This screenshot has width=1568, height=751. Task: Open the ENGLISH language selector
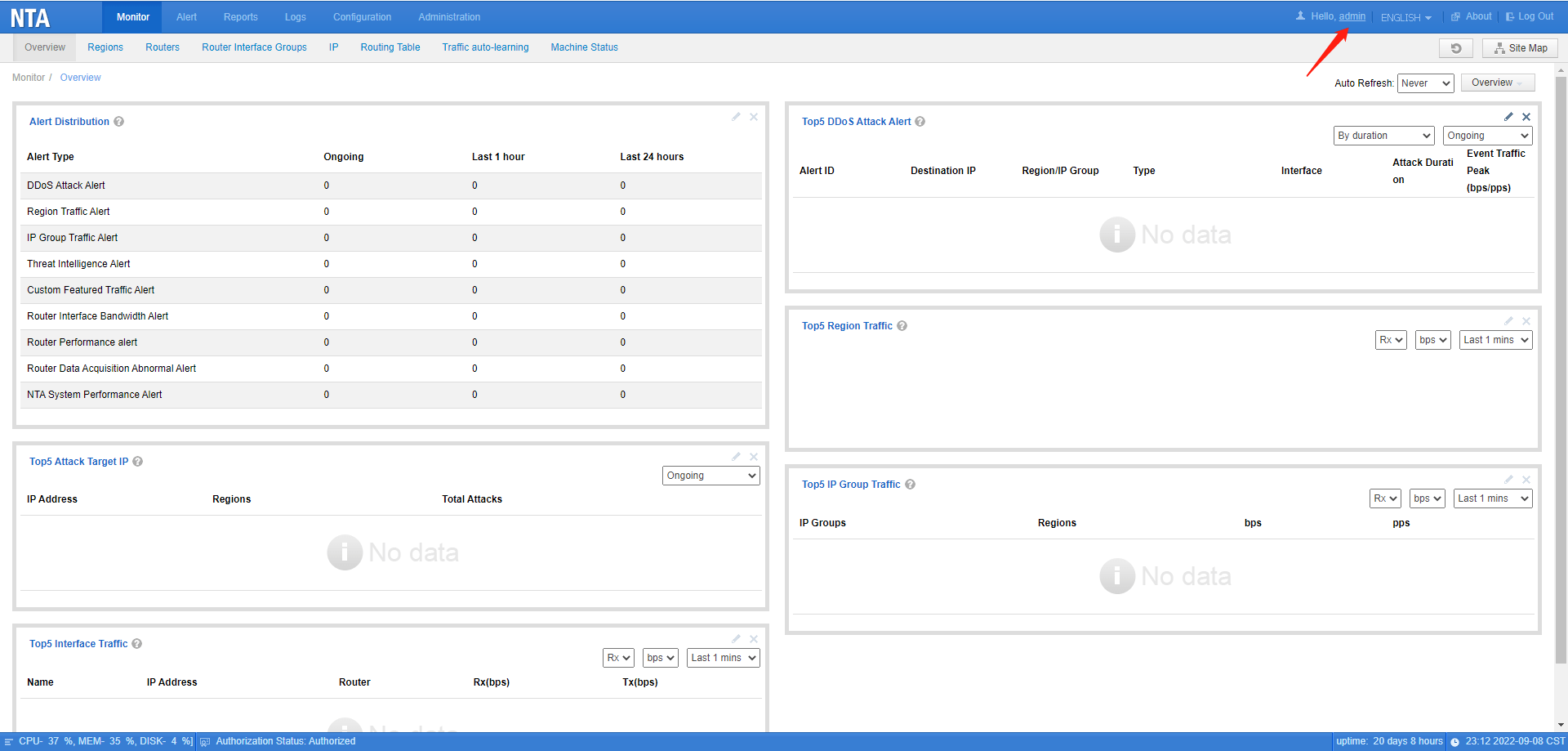point(1406,17)
